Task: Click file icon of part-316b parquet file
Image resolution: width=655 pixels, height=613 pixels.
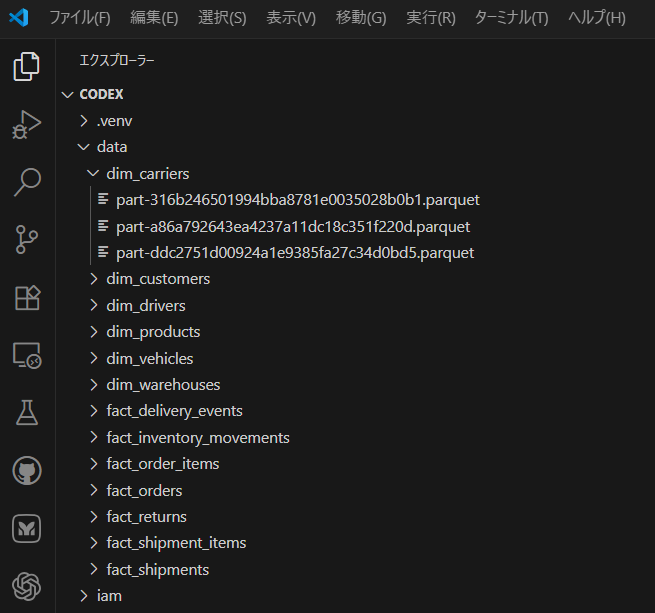Action: pyautogui.click(x=103, y=199)
